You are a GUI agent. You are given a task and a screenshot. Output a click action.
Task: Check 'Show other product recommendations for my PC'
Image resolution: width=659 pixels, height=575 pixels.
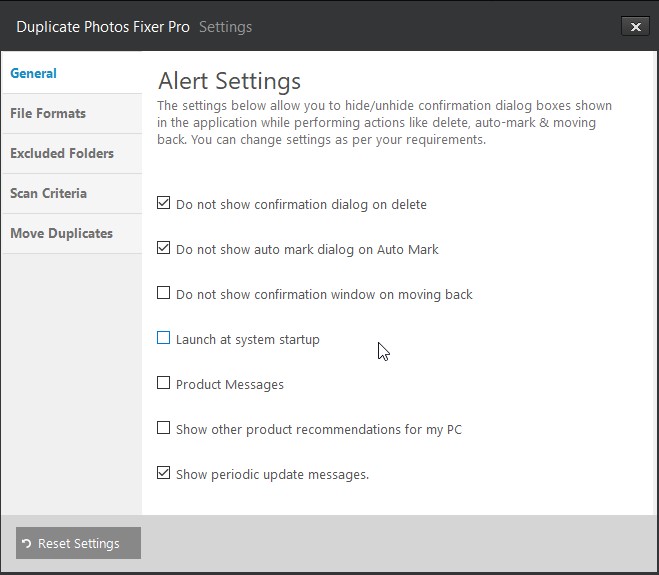click(164, 429)
